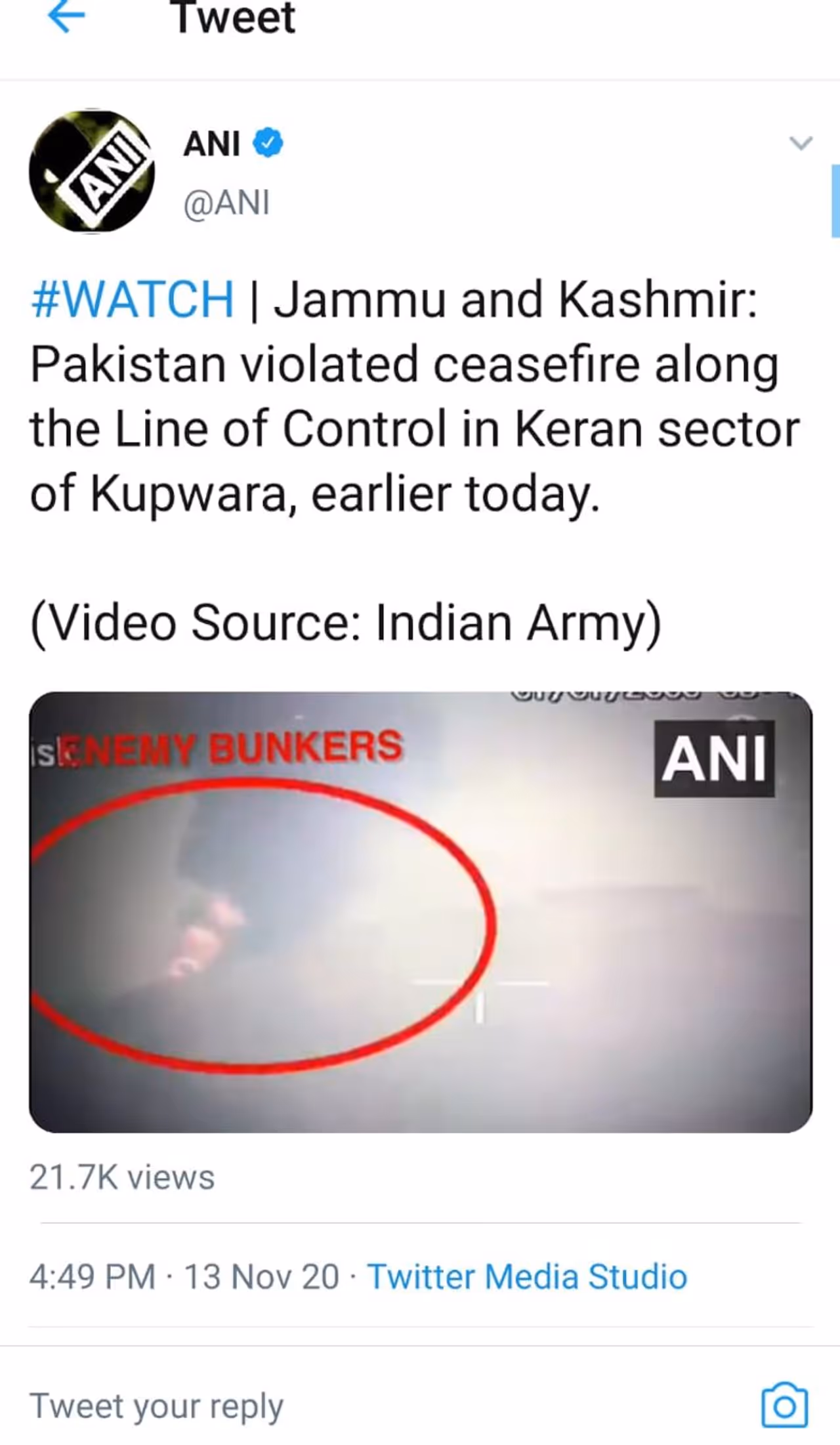This screenshot has width=840, height=1445.
Task: Tap the ANI watermark in video
Action: click(x=714, y=759)
